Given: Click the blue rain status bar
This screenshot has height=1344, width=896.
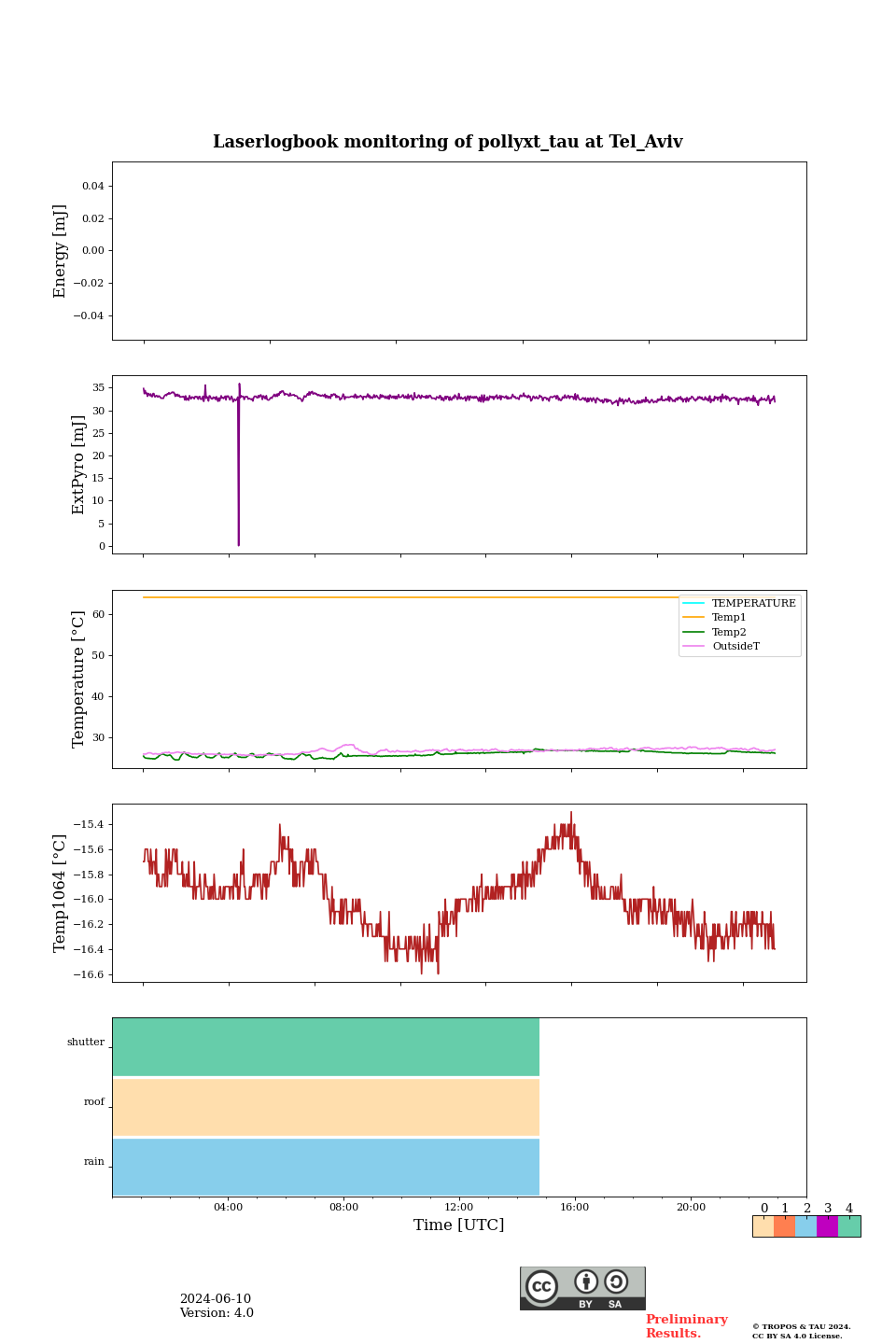Looking at the screenshot, I should [326, 1167].
